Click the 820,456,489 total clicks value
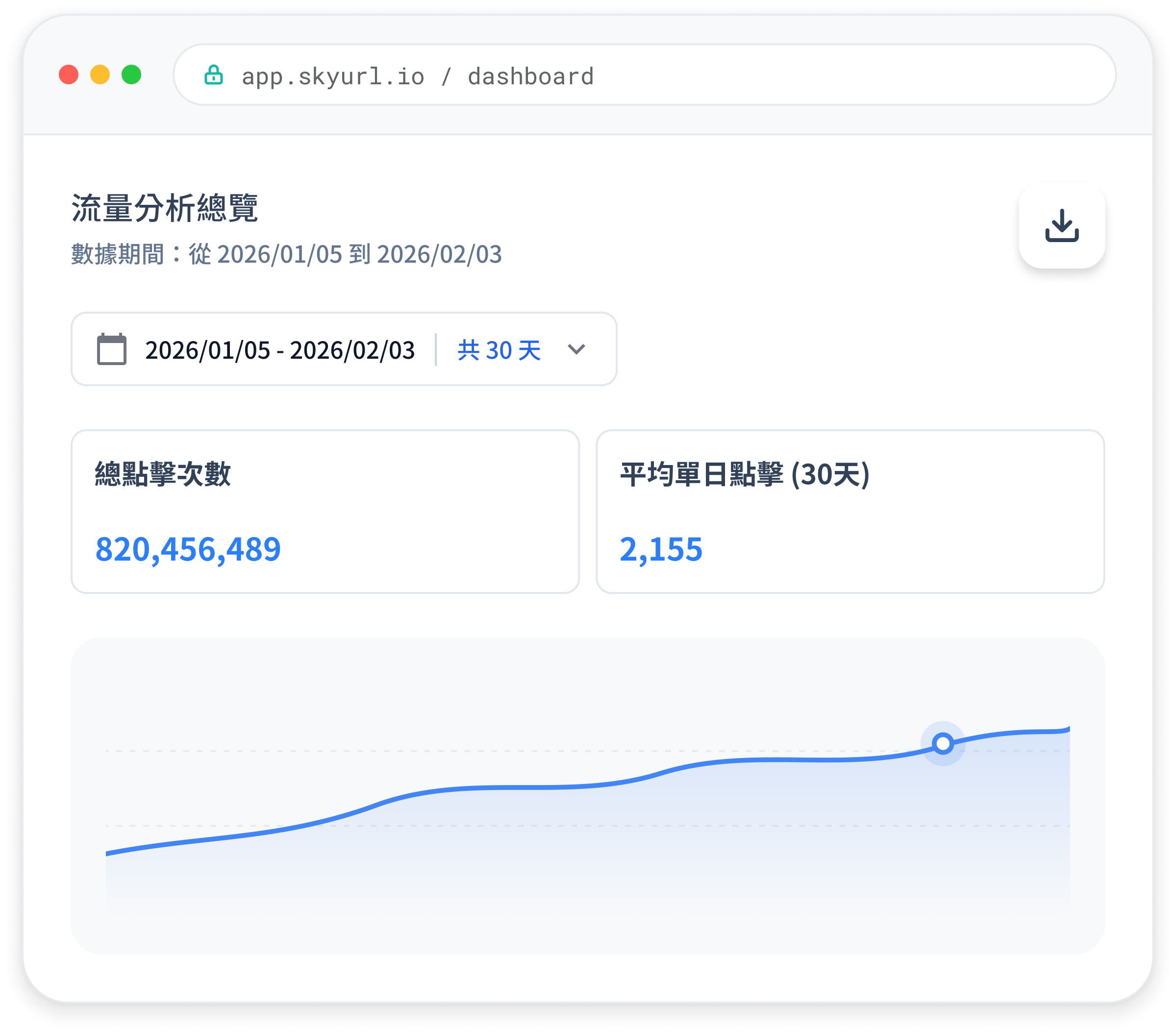1176x1033 pixels. click(188, 549)
